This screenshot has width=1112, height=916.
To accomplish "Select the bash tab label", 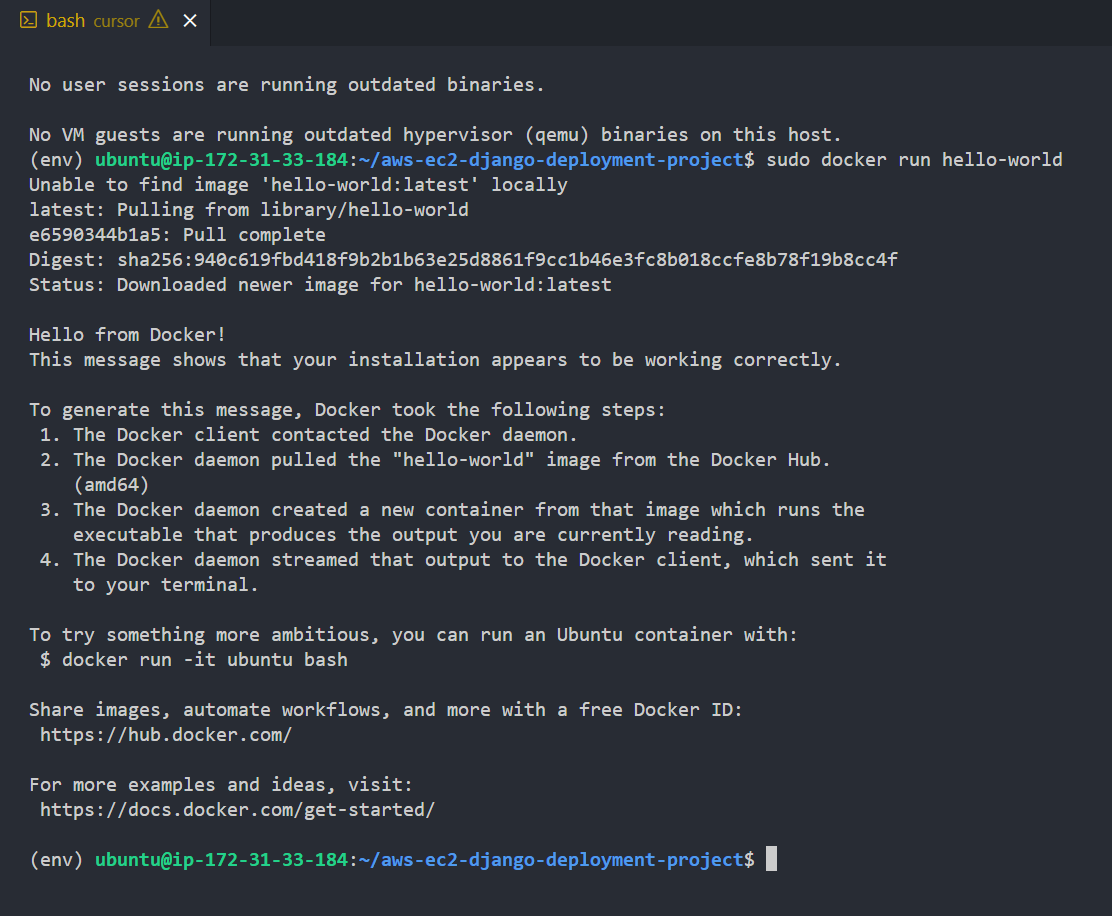I will [65, 20].
